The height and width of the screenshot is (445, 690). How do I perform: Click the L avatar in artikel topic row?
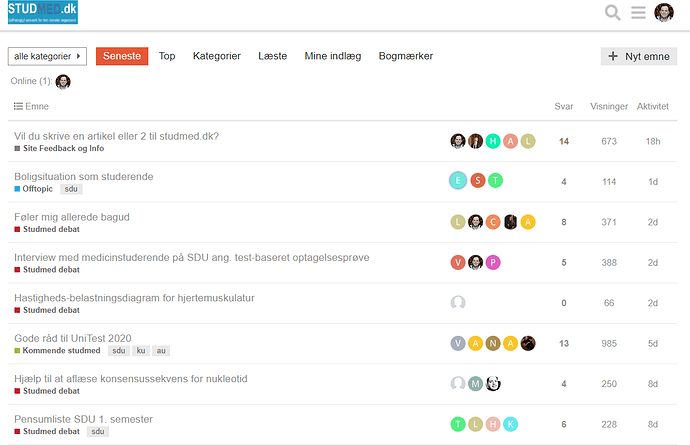(x=528, y=141)
